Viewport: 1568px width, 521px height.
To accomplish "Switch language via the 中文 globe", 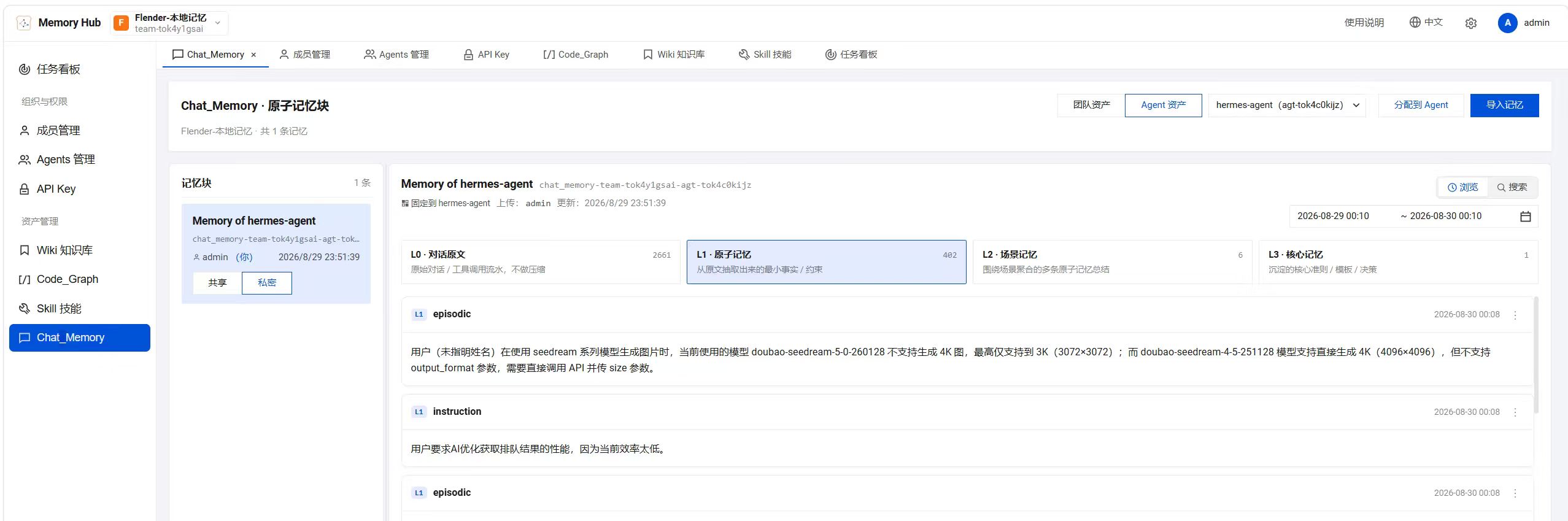I will coord(1426,22).
